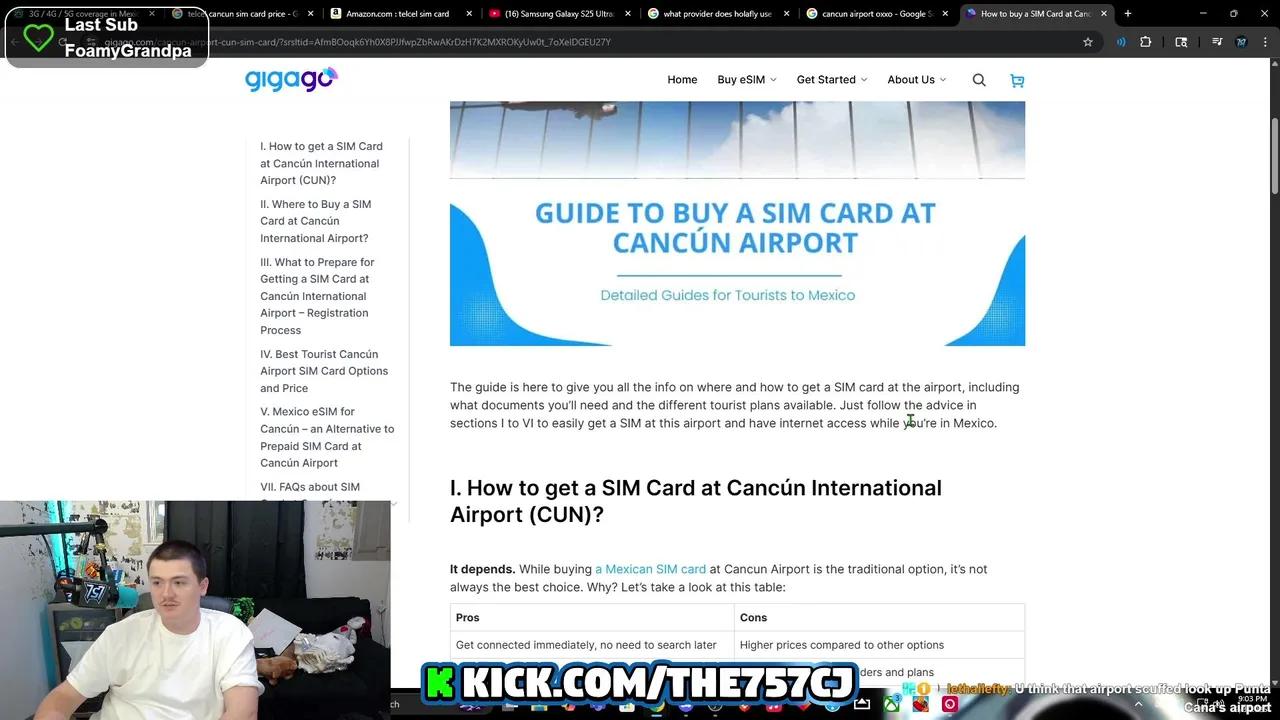Screen dimensions: 1280x720
Task: Jump to section VII FAQs about SIM
Action: 310,487
